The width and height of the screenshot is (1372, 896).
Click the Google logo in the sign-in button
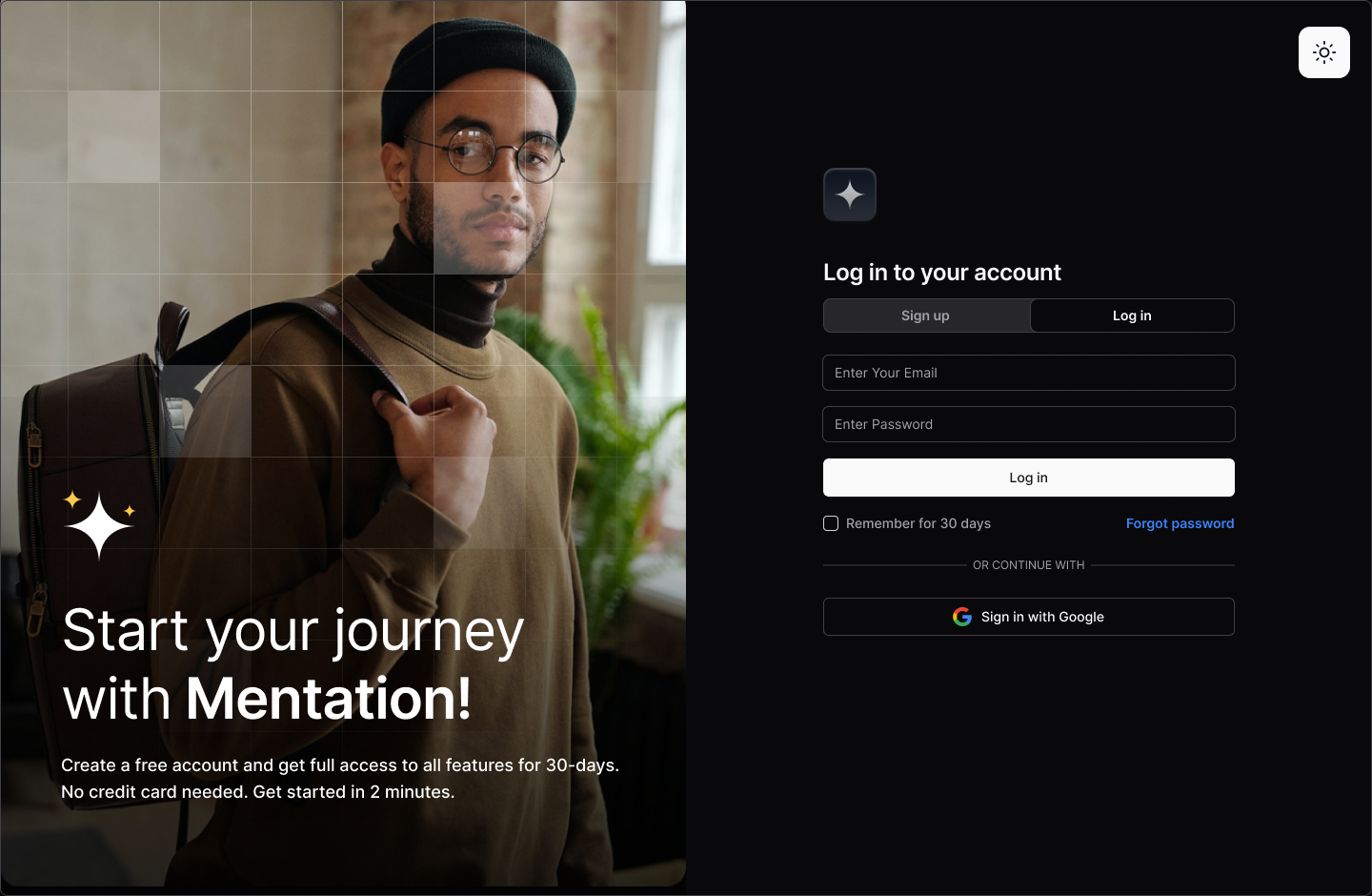point(962,617)
